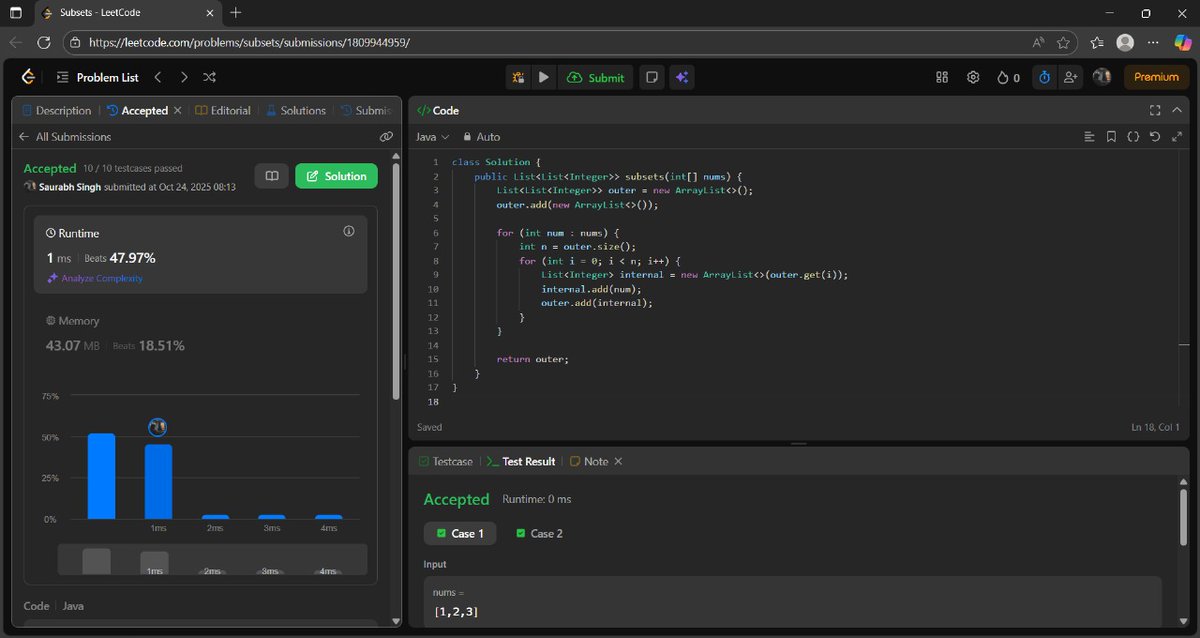This screenshot has width=1200, height=638.
Task: Expand the editor with diagonal arrows icon
Action: pos(1176,137)
